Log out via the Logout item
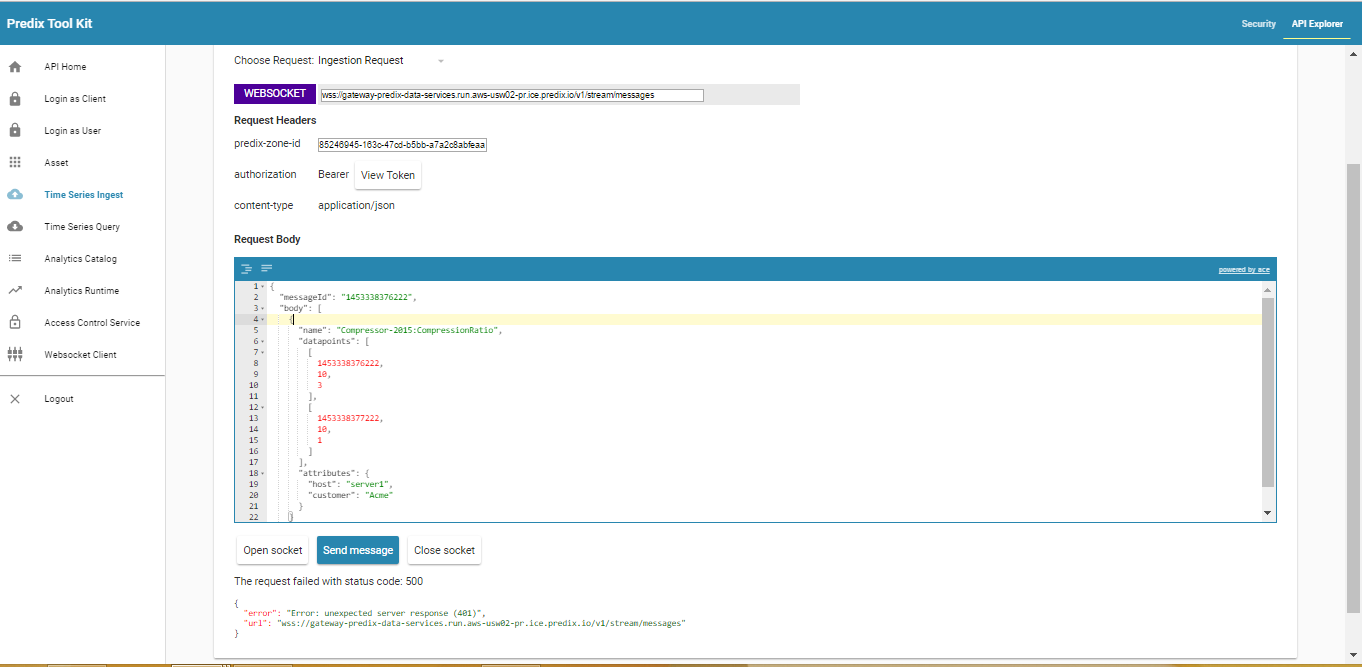Viewport: 1362px width, 667px height. click(59, 399)
